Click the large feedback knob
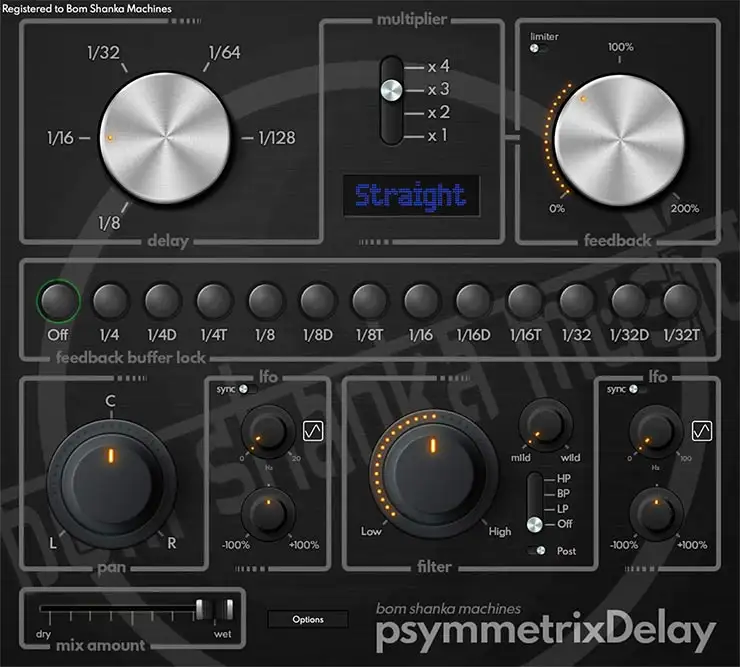 pos(619,140)
